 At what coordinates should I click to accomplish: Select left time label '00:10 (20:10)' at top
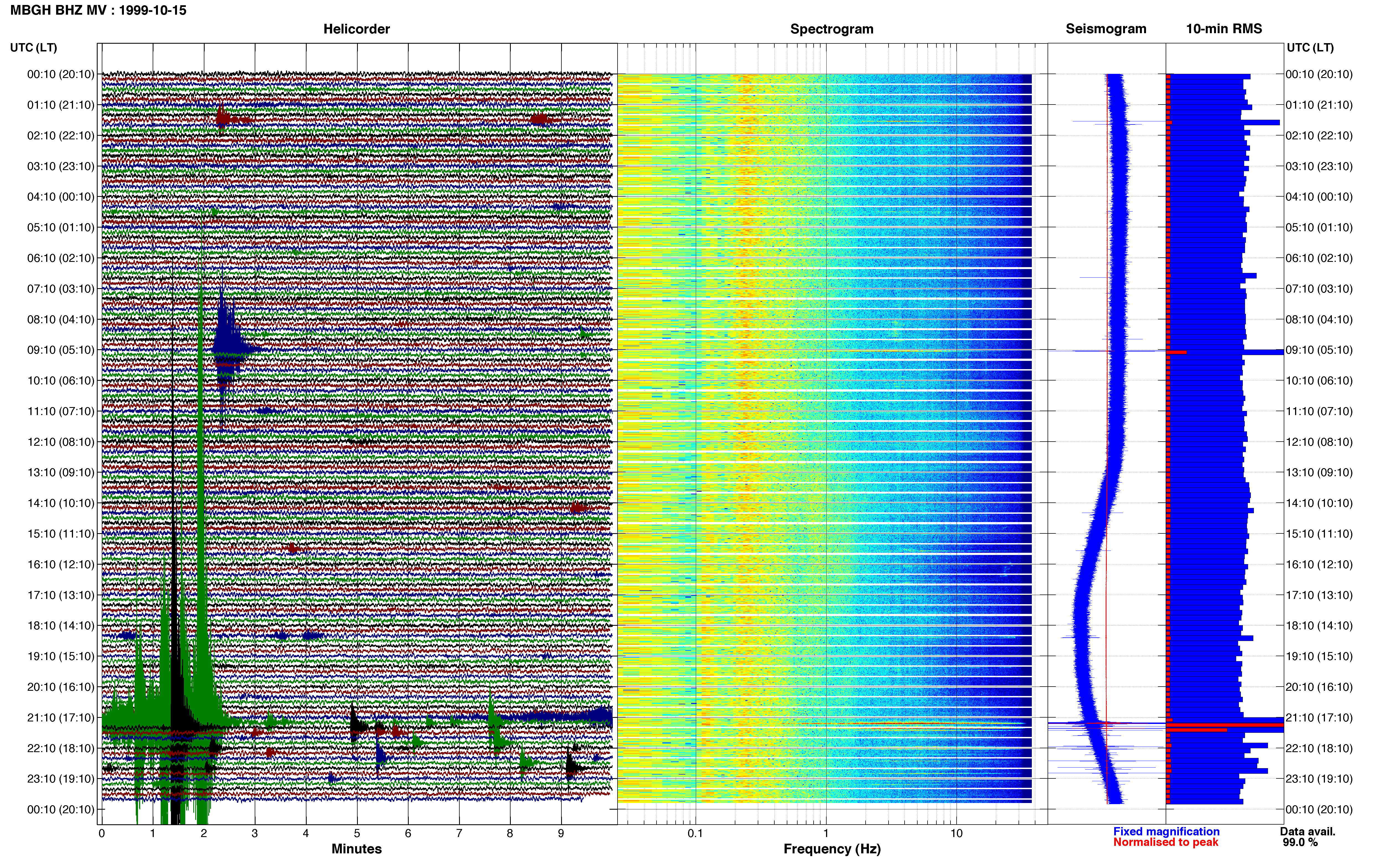[x=61, y=74]
